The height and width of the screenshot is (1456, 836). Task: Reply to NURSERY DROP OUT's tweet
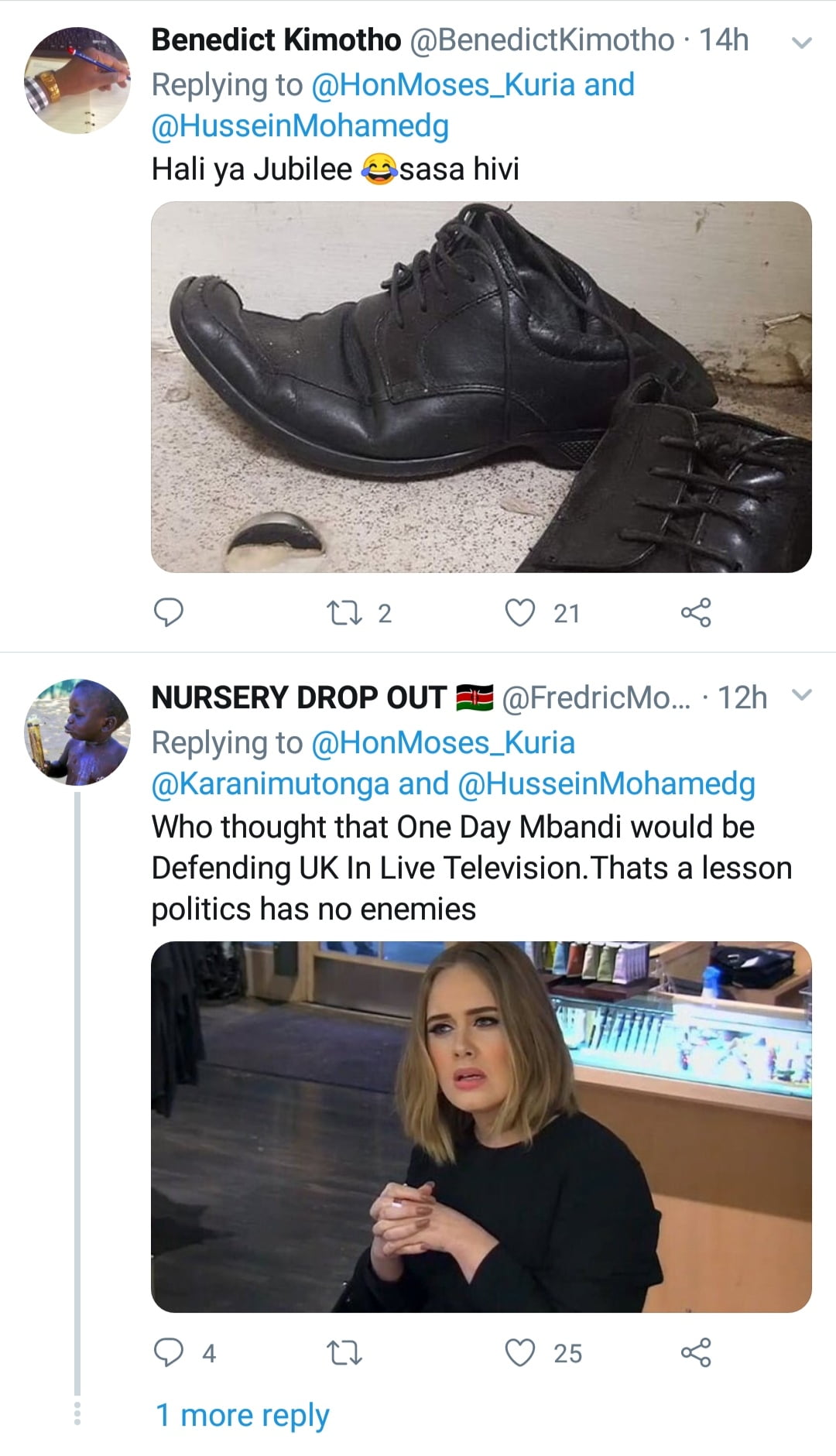click(x=169, y=1352)
